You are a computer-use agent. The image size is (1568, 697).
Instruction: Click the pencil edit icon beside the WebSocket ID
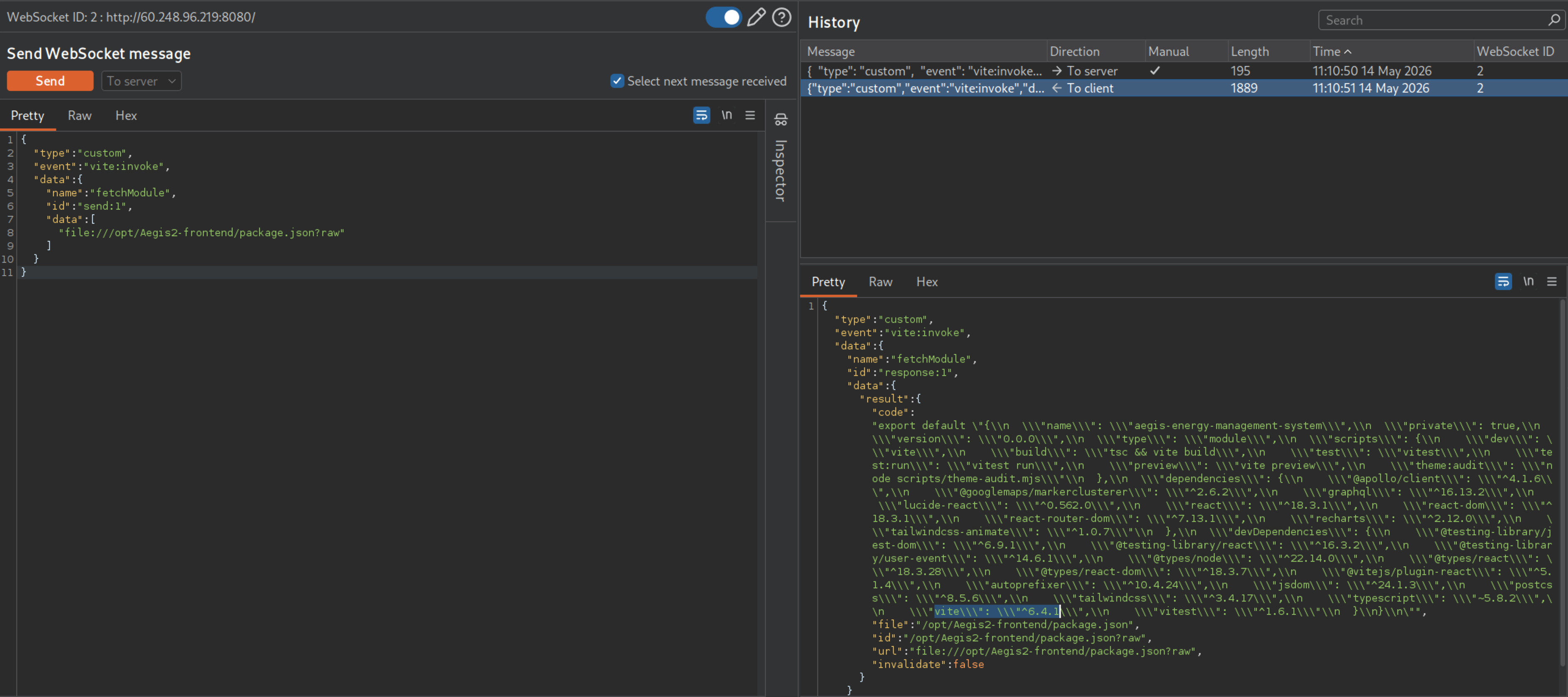click(x=756, y=17)
